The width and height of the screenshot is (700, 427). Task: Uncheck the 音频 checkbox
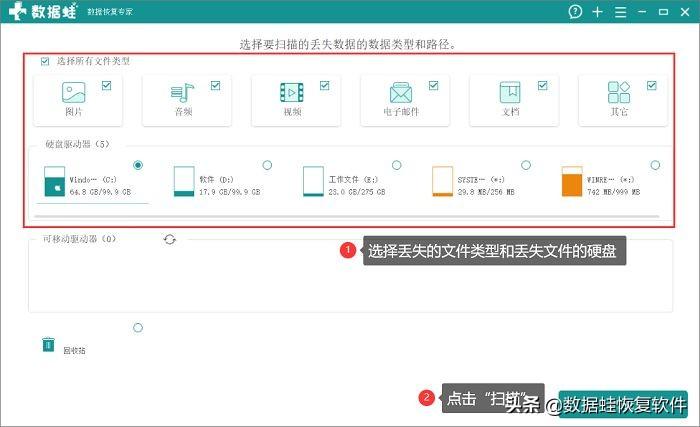[216, 85]
